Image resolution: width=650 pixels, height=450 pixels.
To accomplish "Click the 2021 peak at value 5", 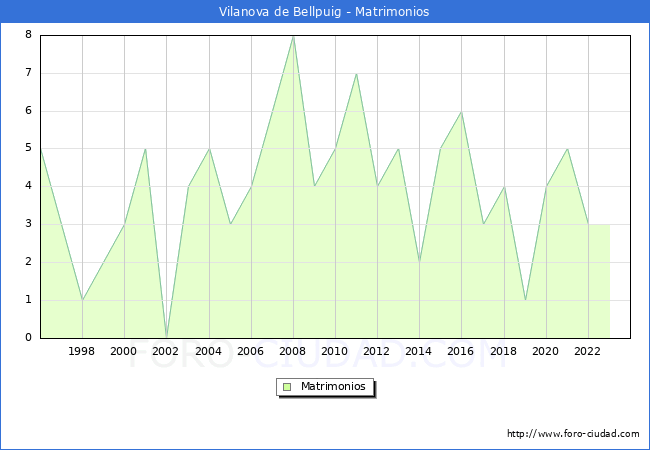I will (x=567, y=149).
